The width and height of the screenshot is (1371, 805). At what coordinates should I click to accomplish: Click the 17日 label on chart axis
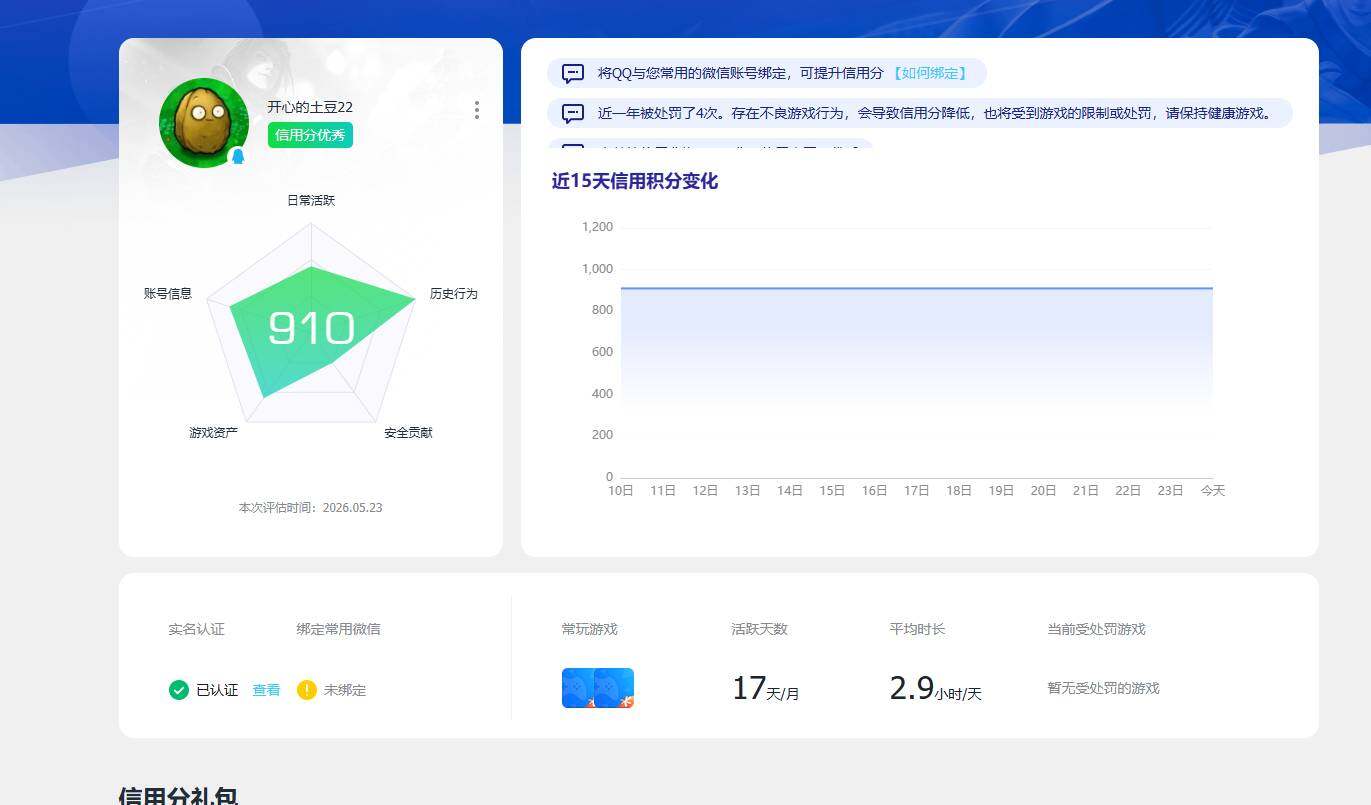pyautogui.click(x=917, y=491)
